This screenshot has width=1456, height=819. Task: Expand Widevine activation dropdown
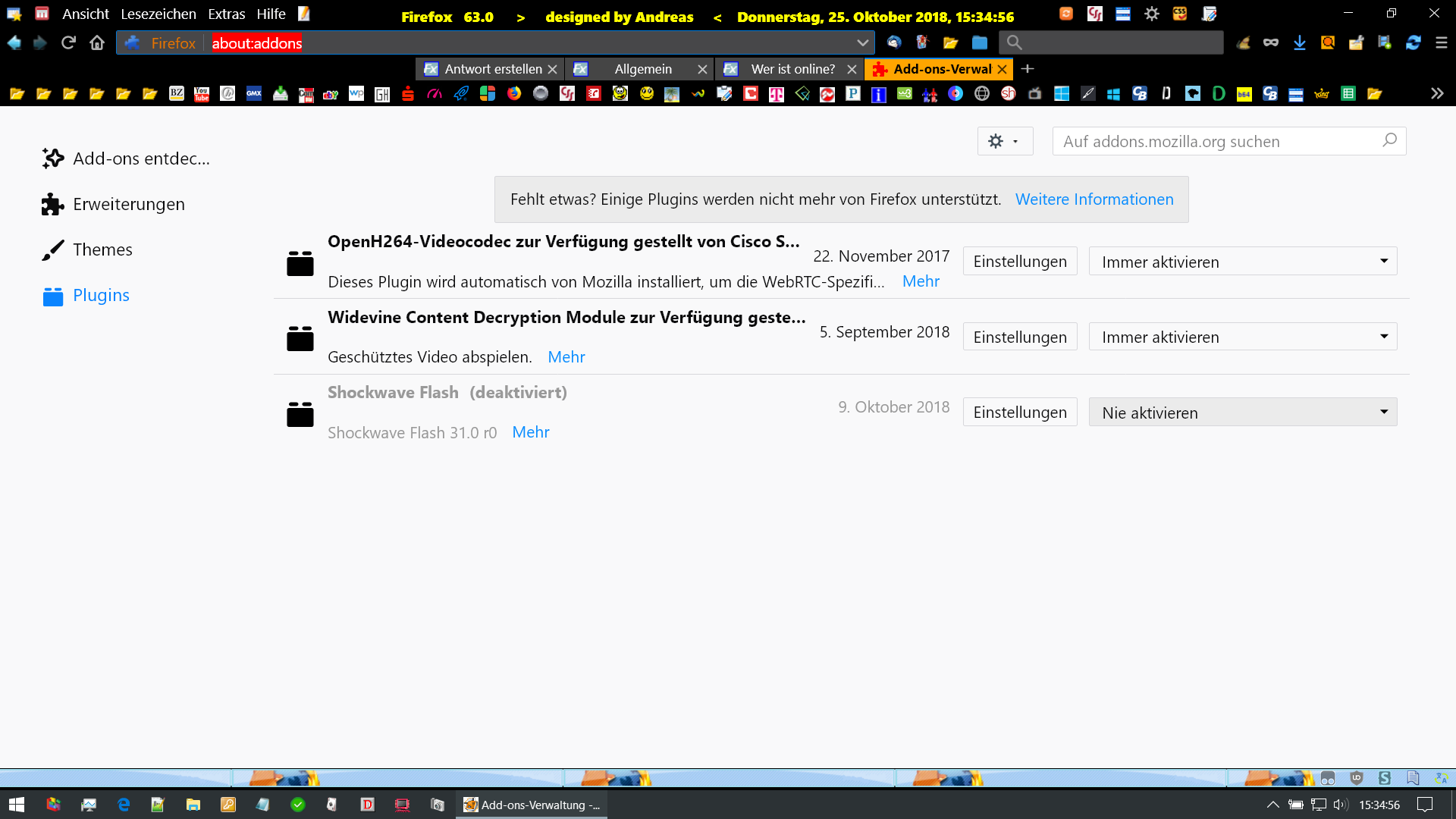coord(1242,337)
